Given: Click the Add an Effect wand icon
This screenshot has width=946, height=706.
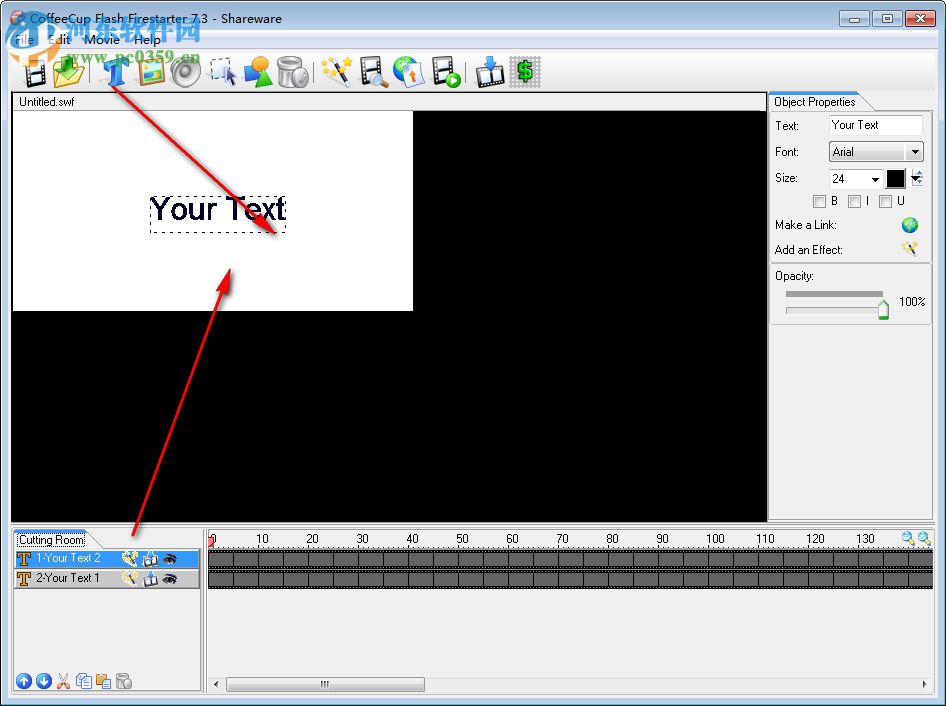Looking at the screenshot, I should tap(910, 249).
